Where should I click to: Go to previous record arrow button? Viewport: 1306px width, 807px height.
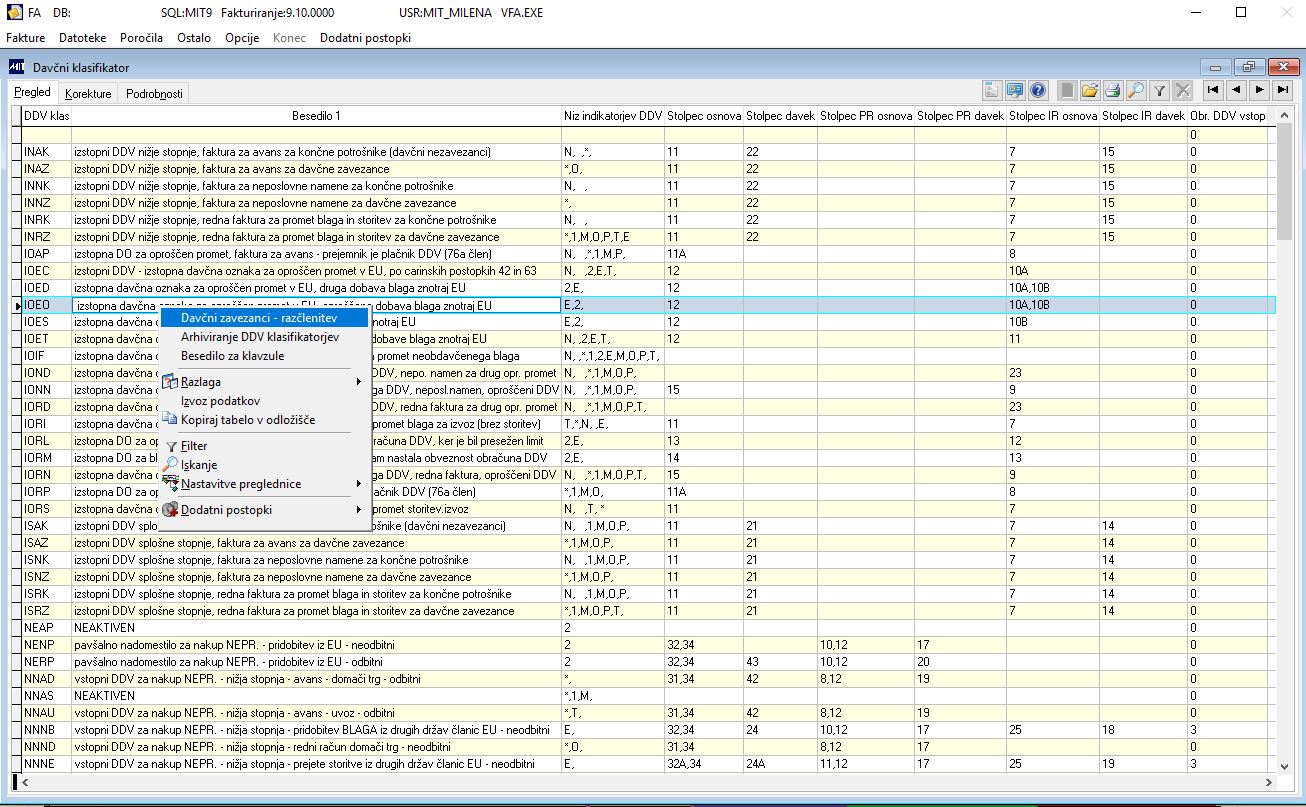[x=1236, y=91]
